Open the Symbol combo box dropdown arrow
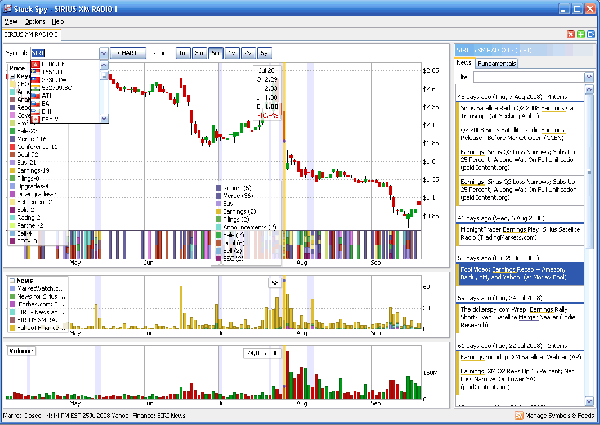This screenshot has width=600, height=425. pyautogui.click(x=104, y=51)
